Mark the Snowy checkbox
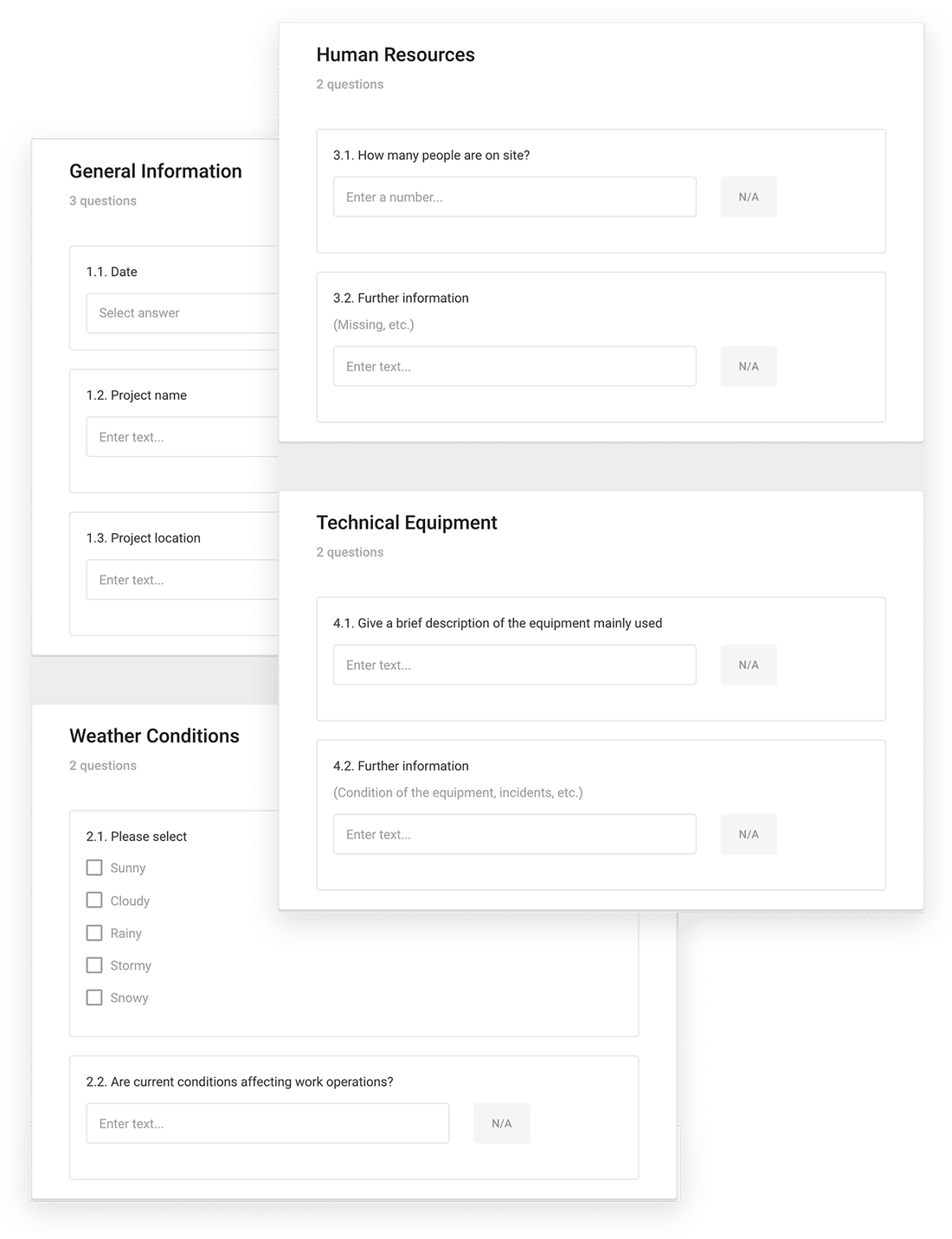This screenshot has width=952, height=1239. [x=94, y=998]
